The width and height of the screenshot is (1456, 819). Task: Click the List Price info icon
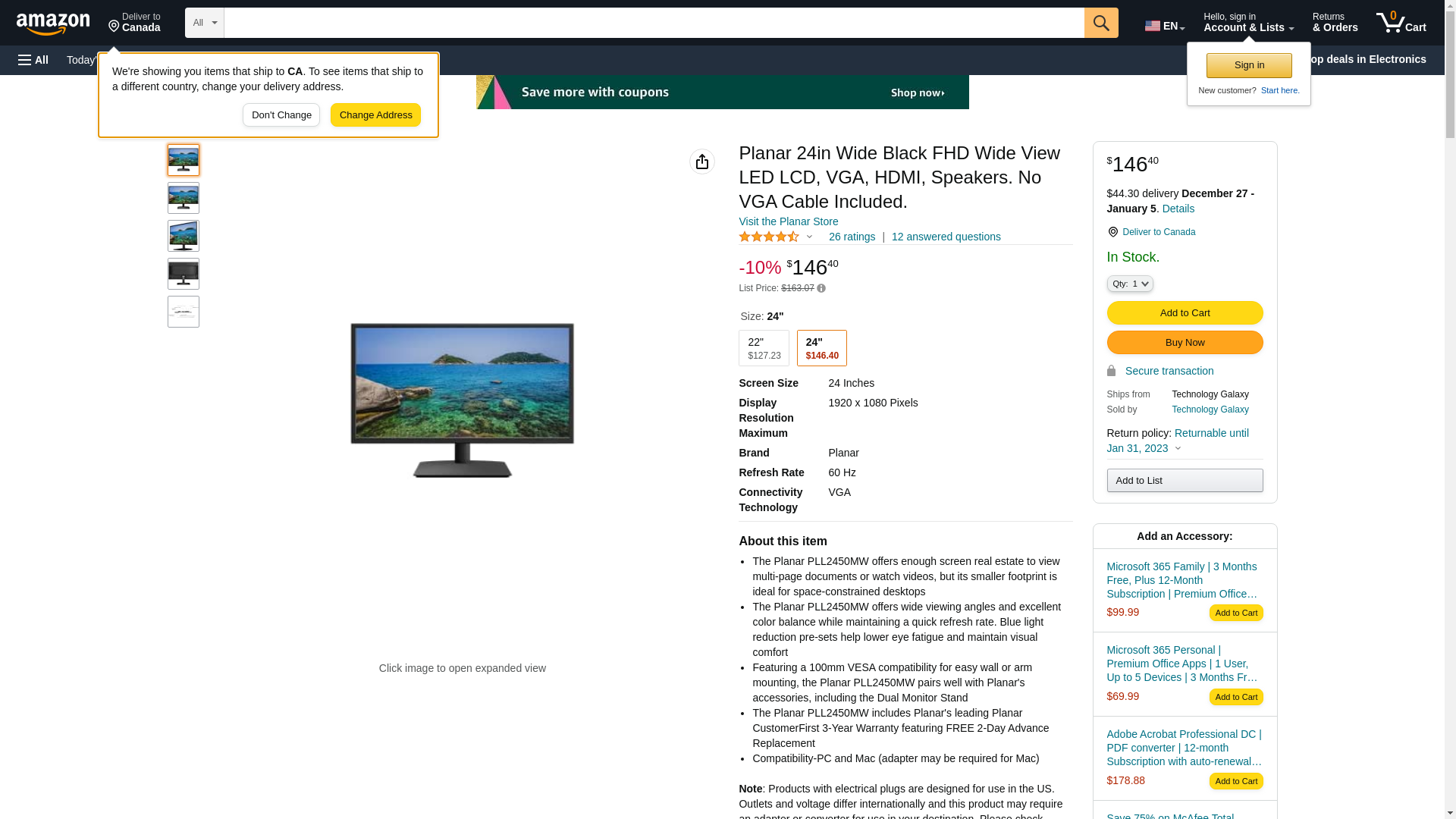821,288
